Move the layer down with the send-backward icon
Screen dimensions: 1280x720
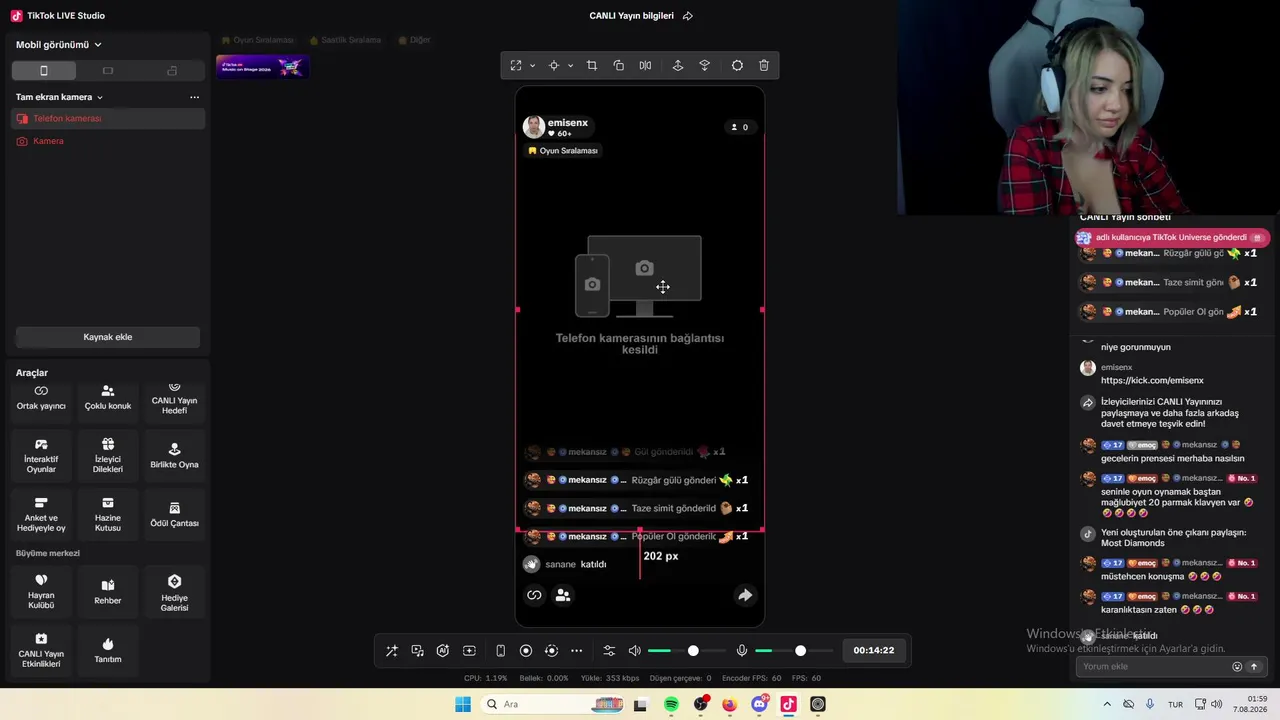(705, 66)
